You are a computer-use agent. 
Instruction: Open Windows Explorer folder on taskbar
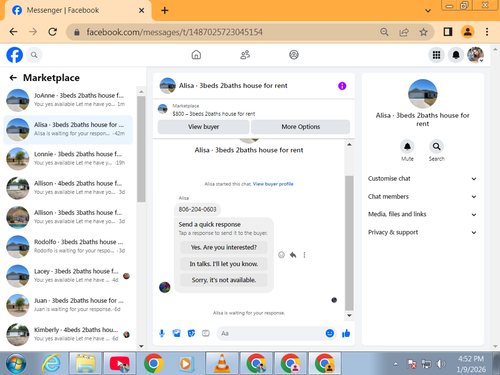[x=85, y=363]
